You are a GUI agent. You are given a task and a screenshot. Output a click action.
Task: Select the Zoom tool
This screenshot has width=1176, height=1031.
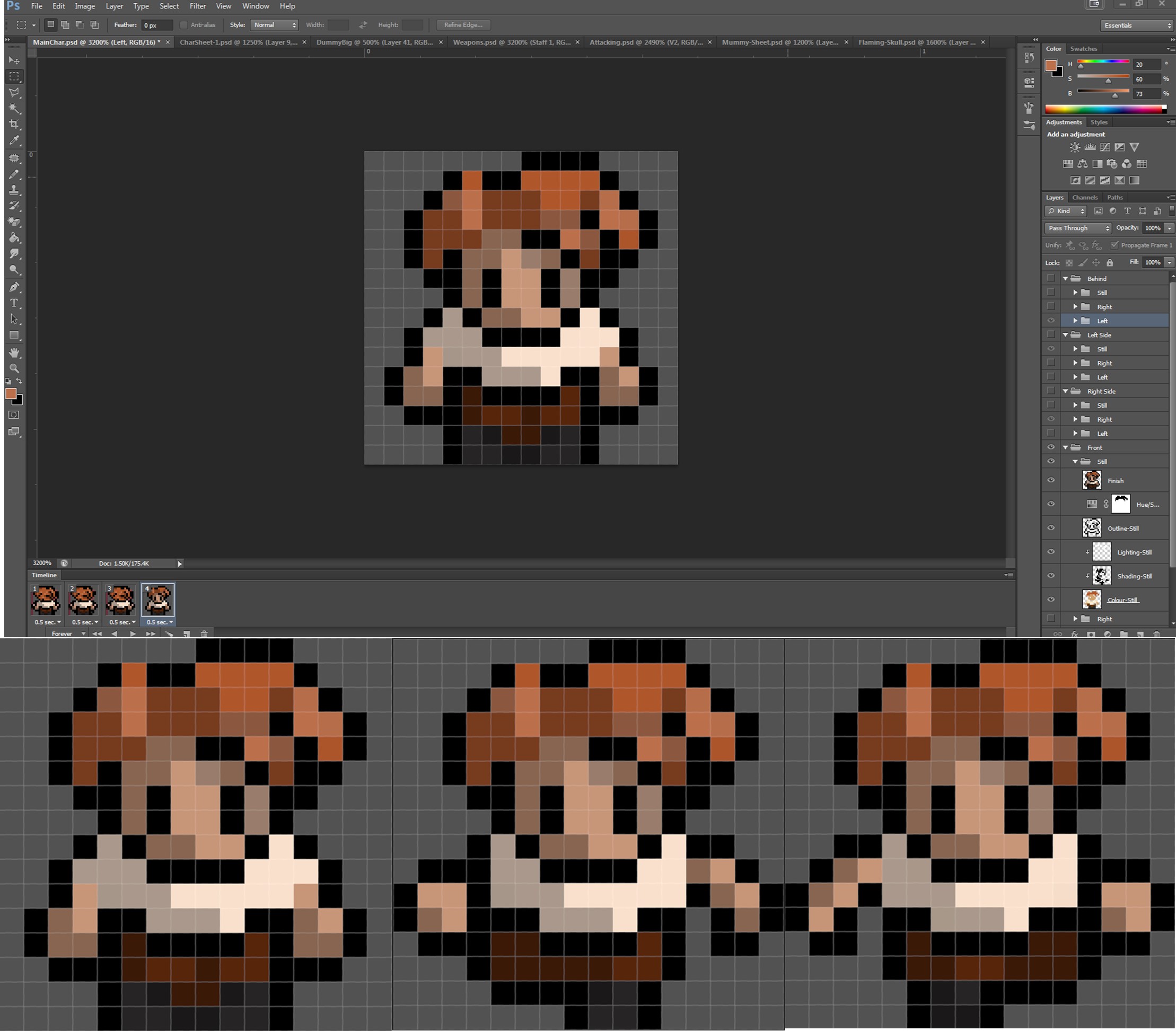pos(14,368)
